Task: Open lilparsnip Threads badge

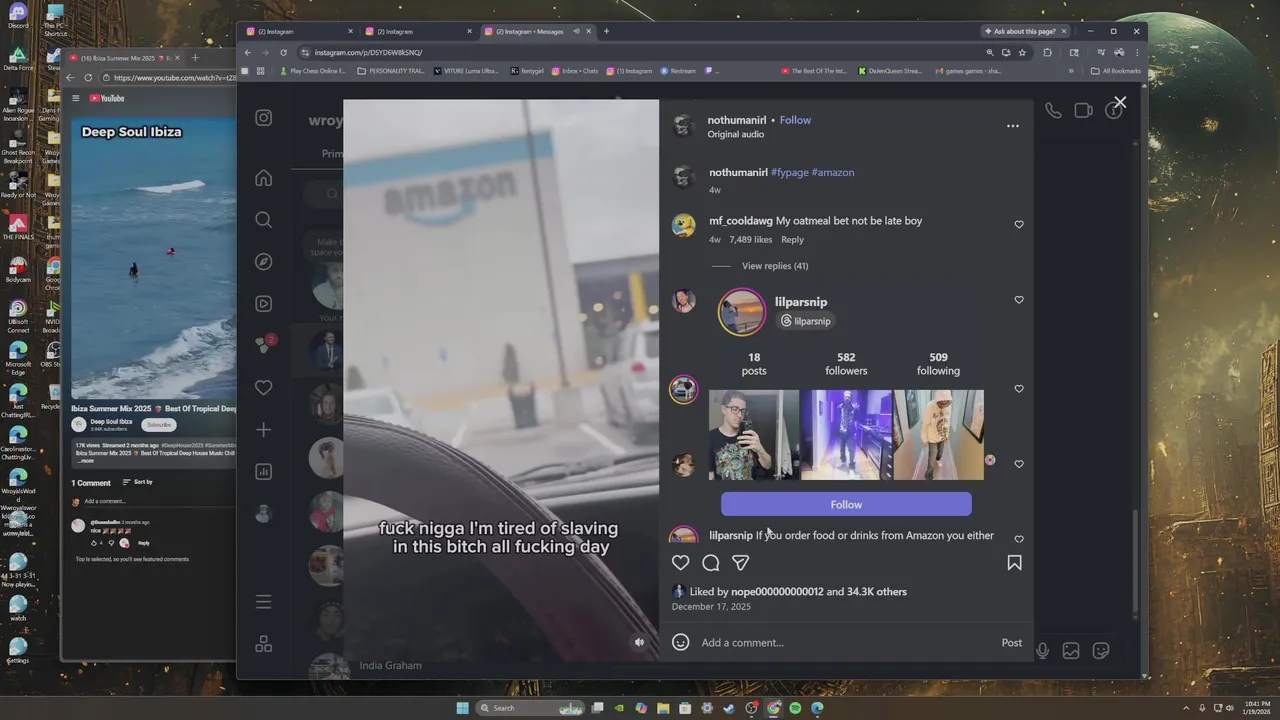Action: (805, 321)
